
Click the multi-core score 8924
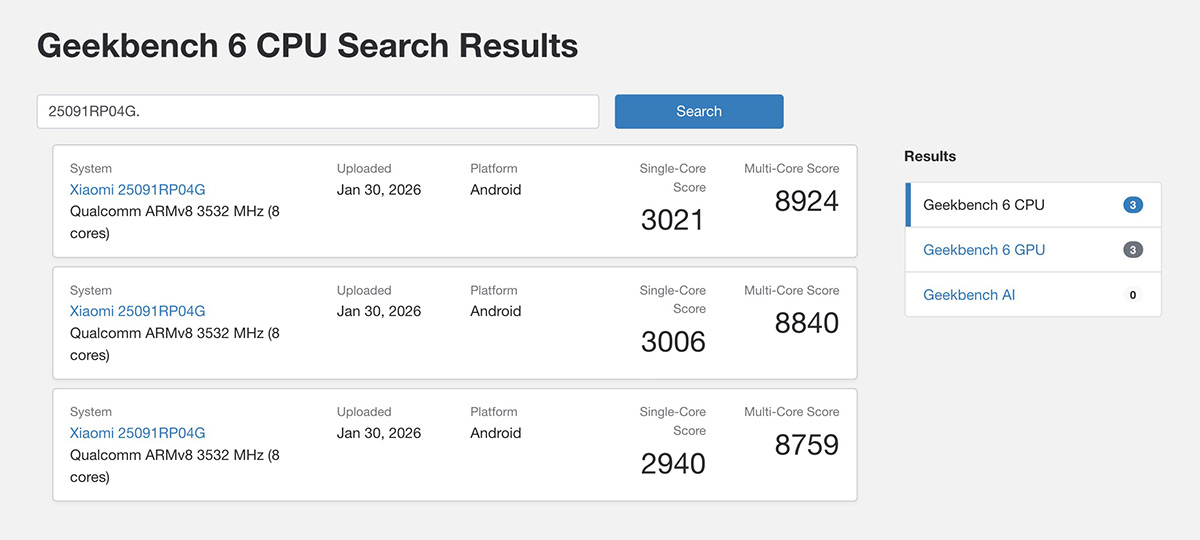806,201
